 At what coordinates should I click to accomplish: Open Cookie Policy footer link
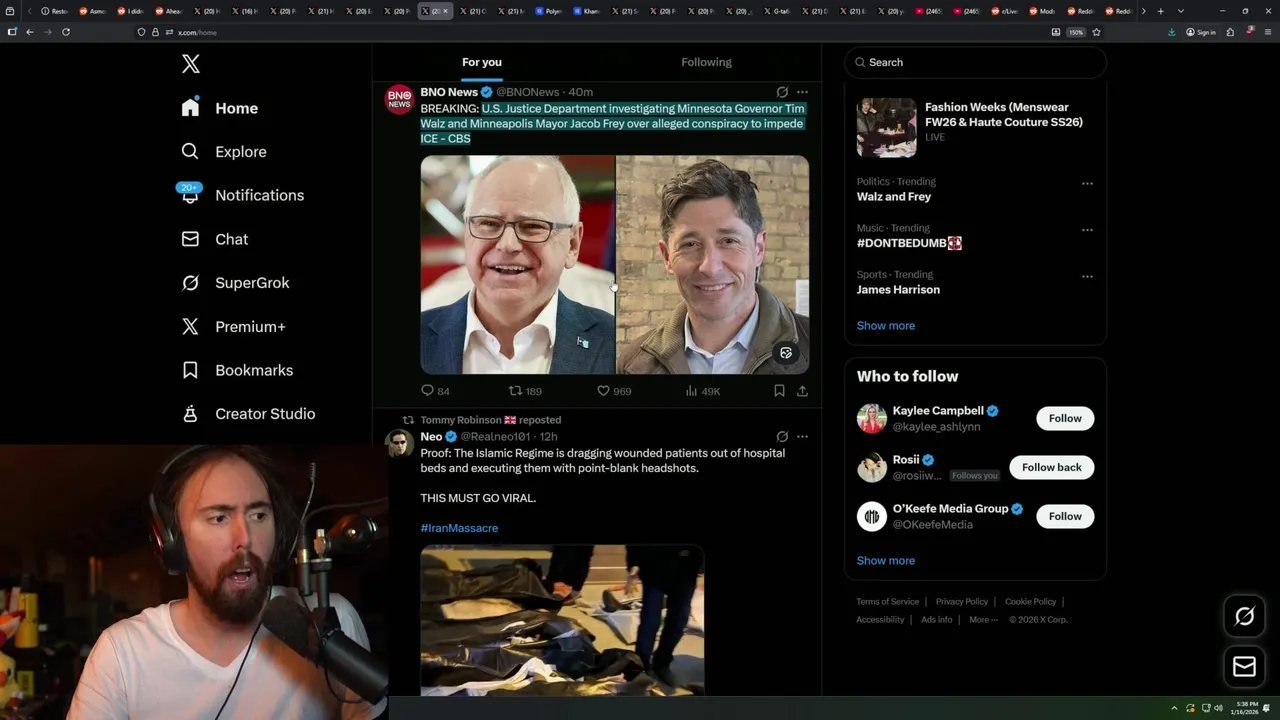(1030, 602)
